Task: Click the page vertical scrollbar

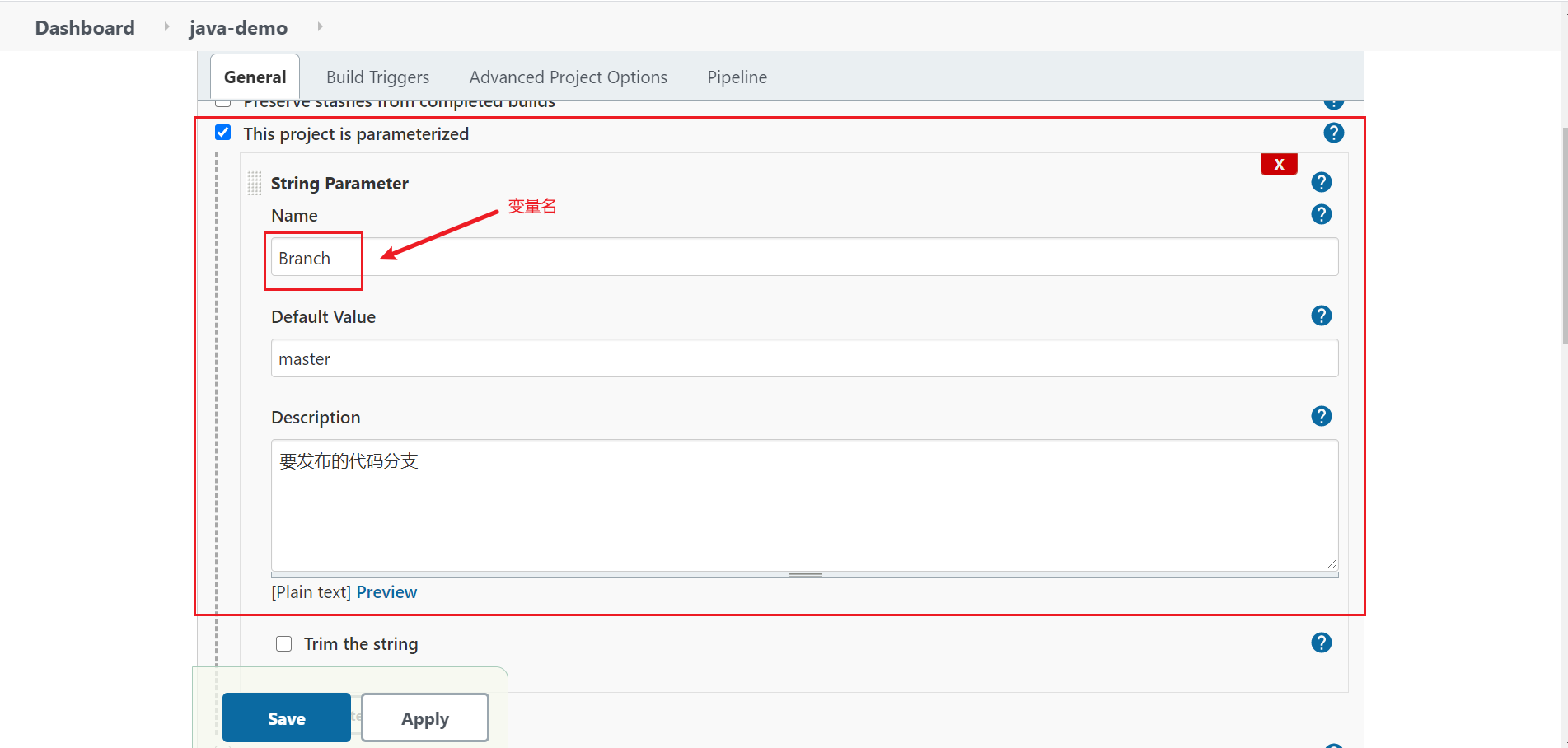Action: [1564, 235]
